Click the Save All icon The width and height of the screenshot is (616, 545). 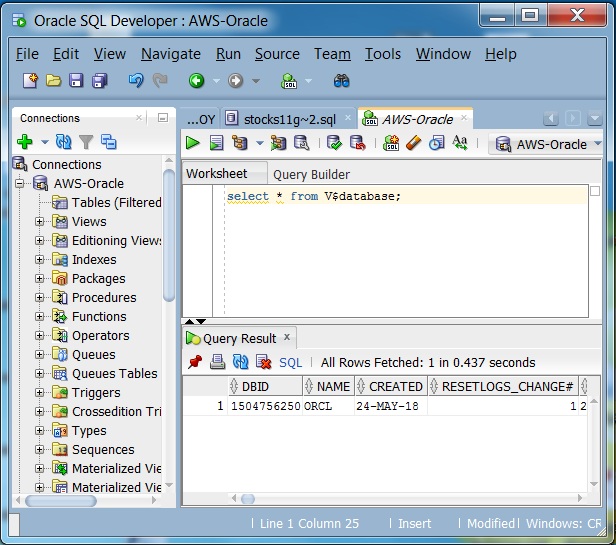pos(100,81)
